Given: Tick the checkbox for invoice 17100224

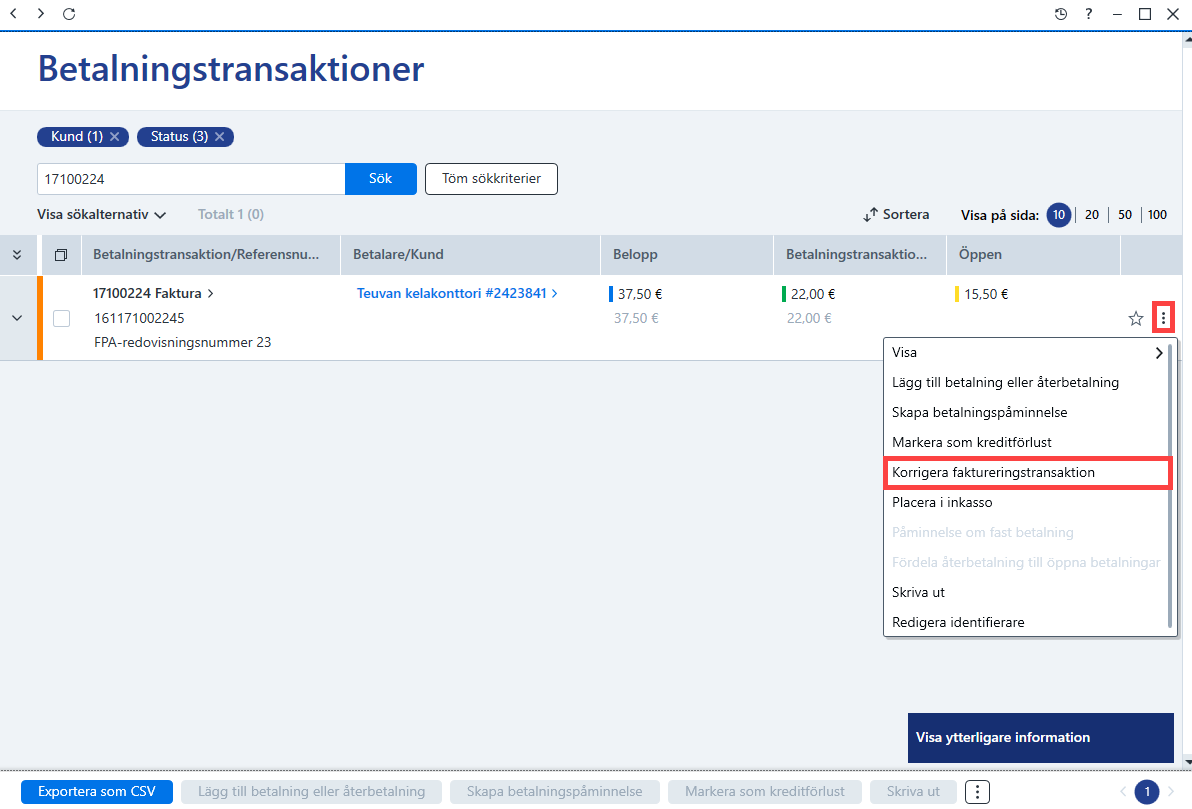Looking at the screenshot, I should pyautogui.click(x=62, y=319).
